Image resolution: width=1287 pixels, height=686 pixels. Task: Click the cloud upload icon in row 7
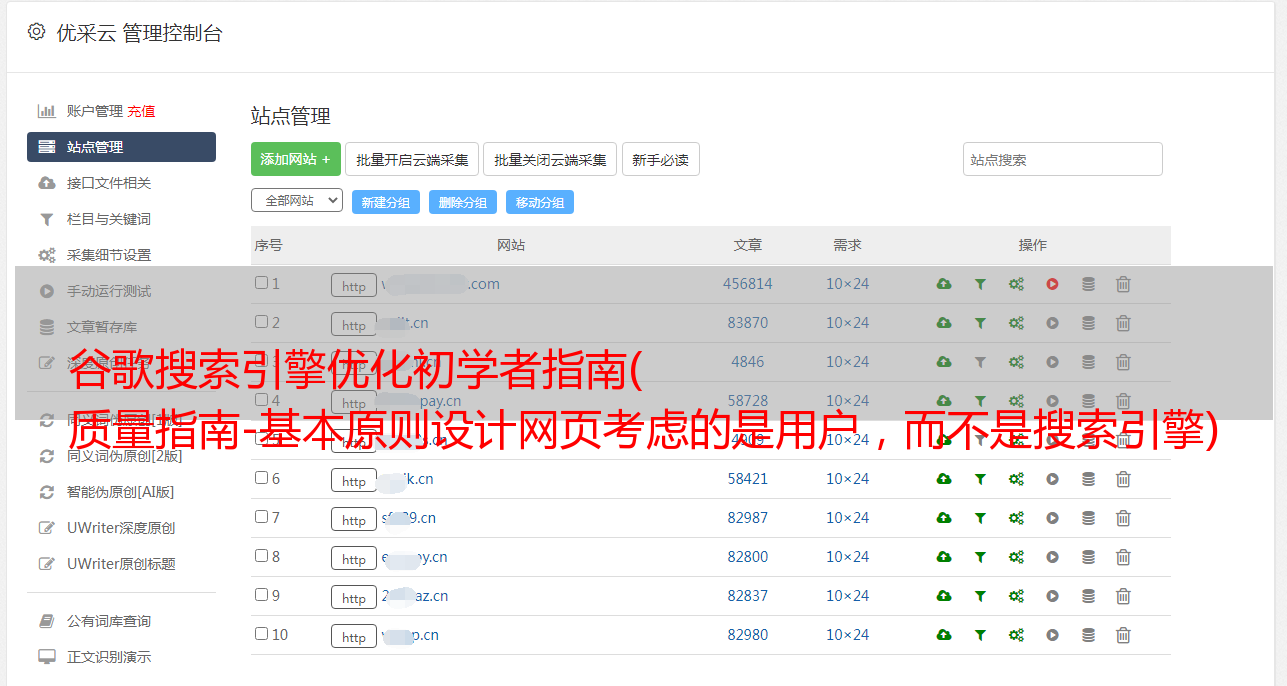click(x=944, y=518)
